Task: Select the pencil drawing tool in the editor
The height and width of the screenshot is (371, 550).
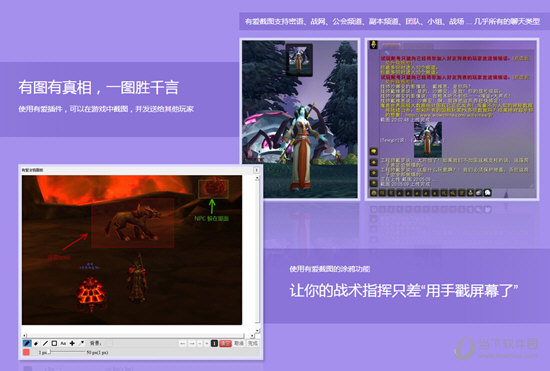Action: point(27,343)
